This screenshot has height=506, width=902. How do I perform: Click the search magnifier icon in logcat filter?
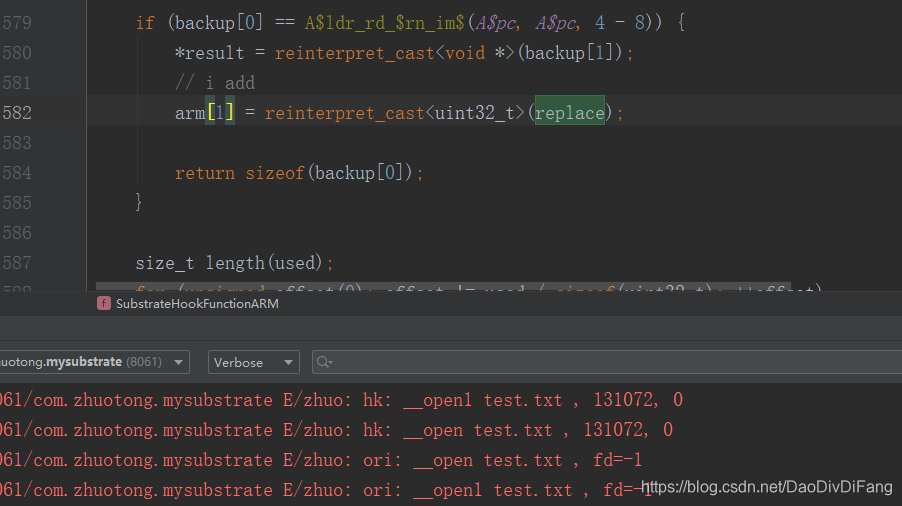(324, 362)
